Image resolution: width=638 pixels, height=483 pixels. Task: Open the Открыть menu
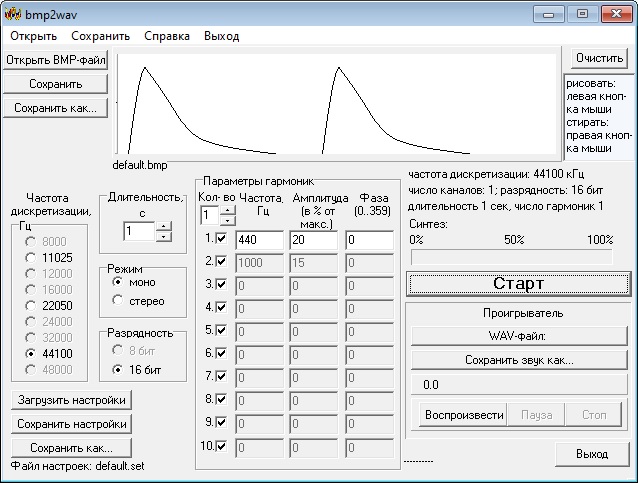pos(33,36)
